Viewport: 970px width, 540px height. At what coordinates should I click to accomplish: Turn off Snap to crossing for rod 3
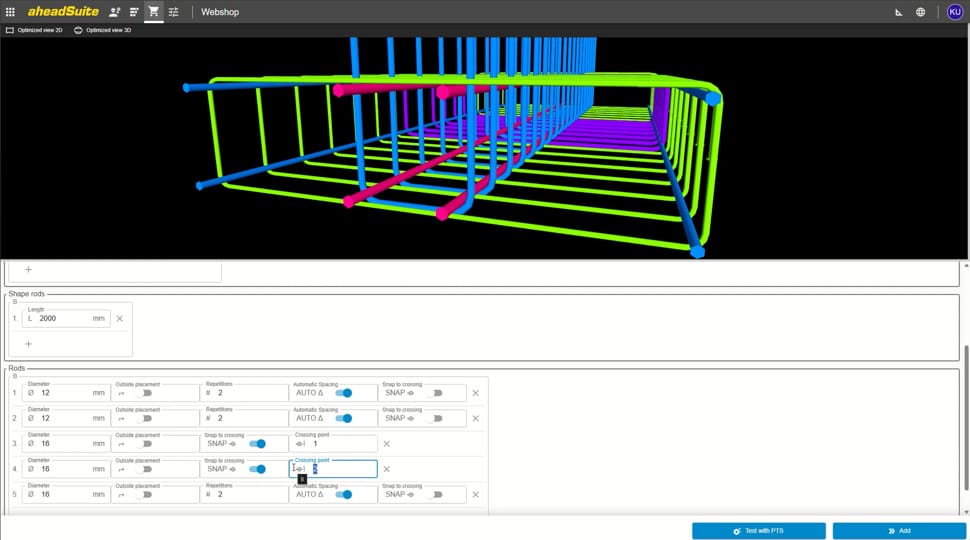(x=257, y=443)
